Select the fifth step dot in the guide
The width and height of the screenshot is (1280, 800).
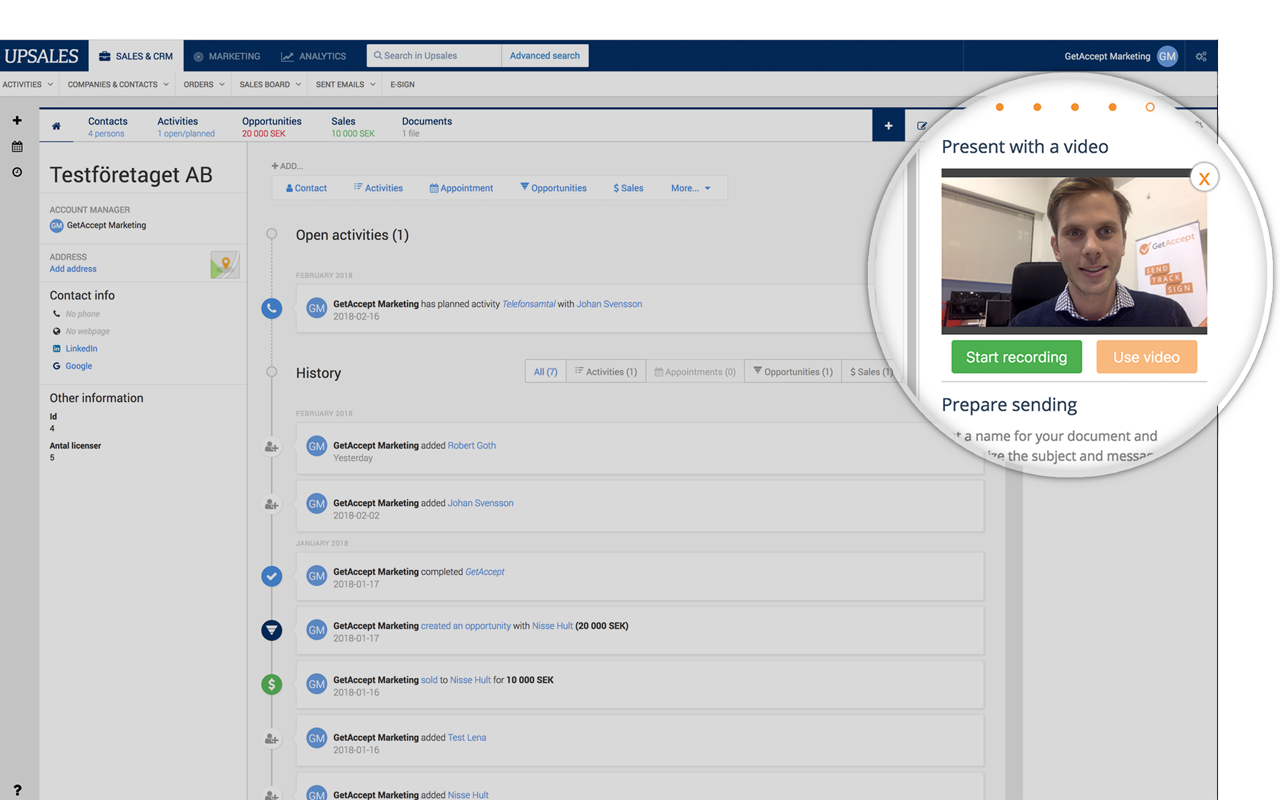[x=1150, y=107]
